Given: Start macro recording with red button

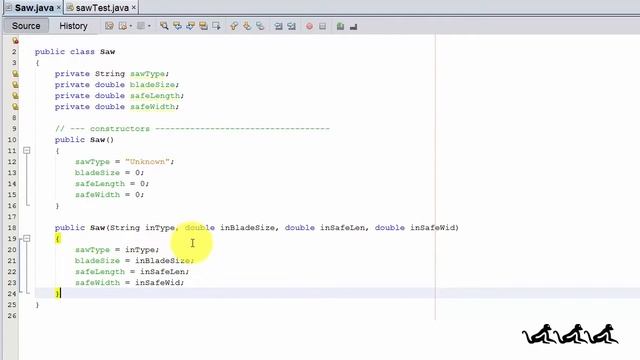Looking at the screenshot, I should pyautogui.click(x=309, y=26).
